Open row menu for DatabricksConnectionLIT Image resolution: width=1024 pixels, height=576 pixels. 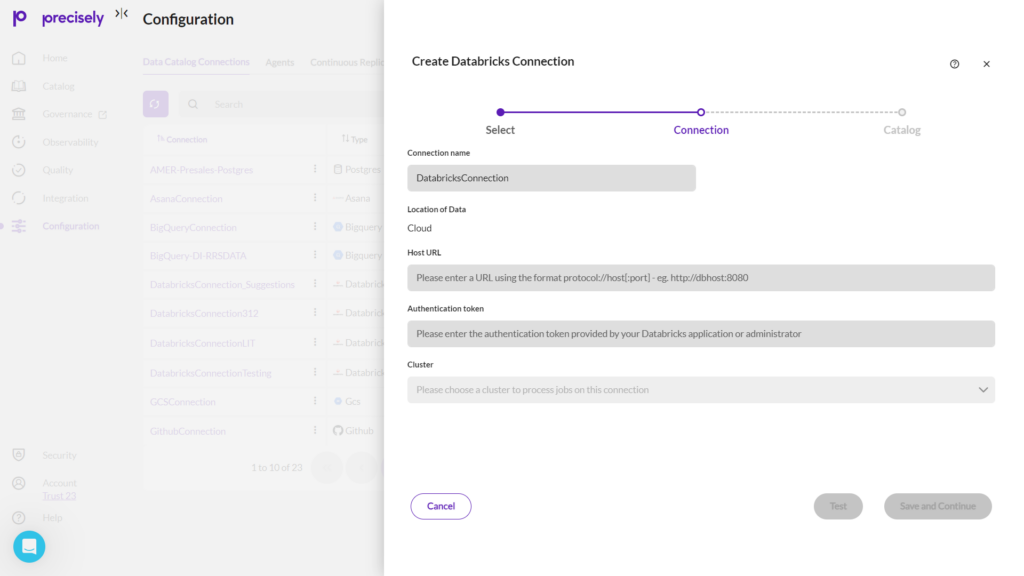[315, 342]
